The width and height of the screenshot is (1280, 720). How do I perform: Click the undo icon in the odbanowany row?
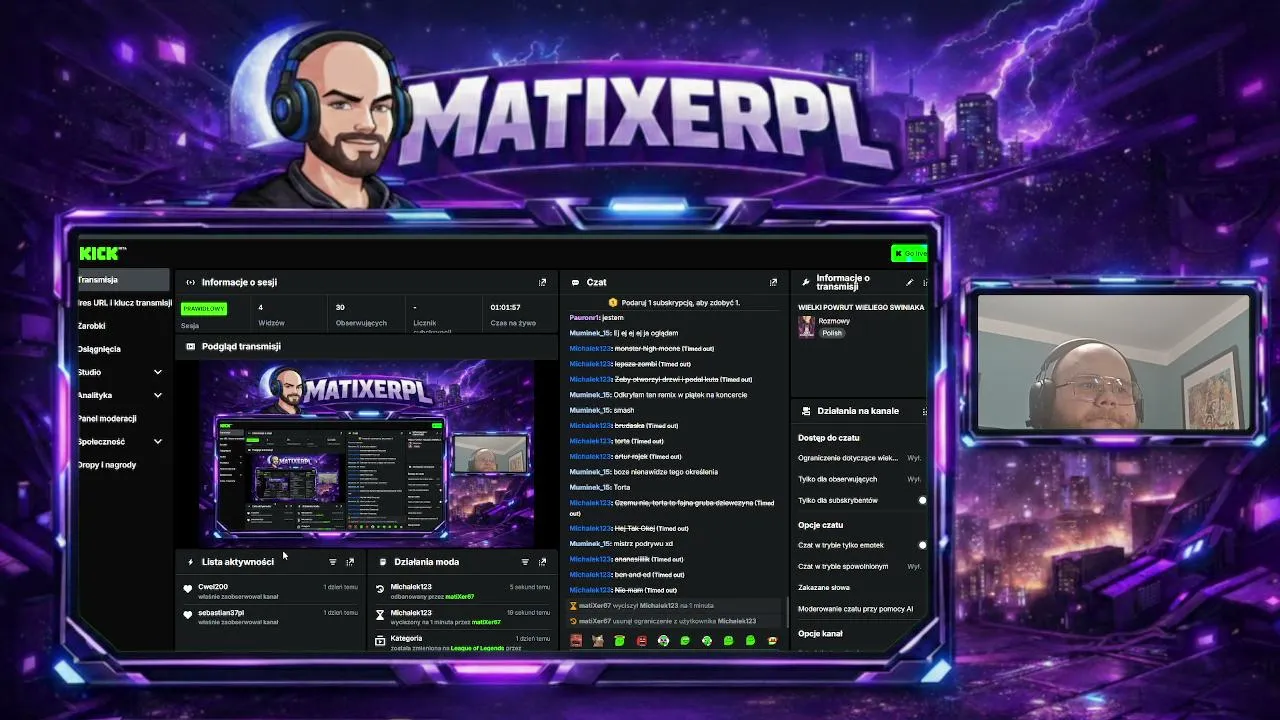click(380, 590)
